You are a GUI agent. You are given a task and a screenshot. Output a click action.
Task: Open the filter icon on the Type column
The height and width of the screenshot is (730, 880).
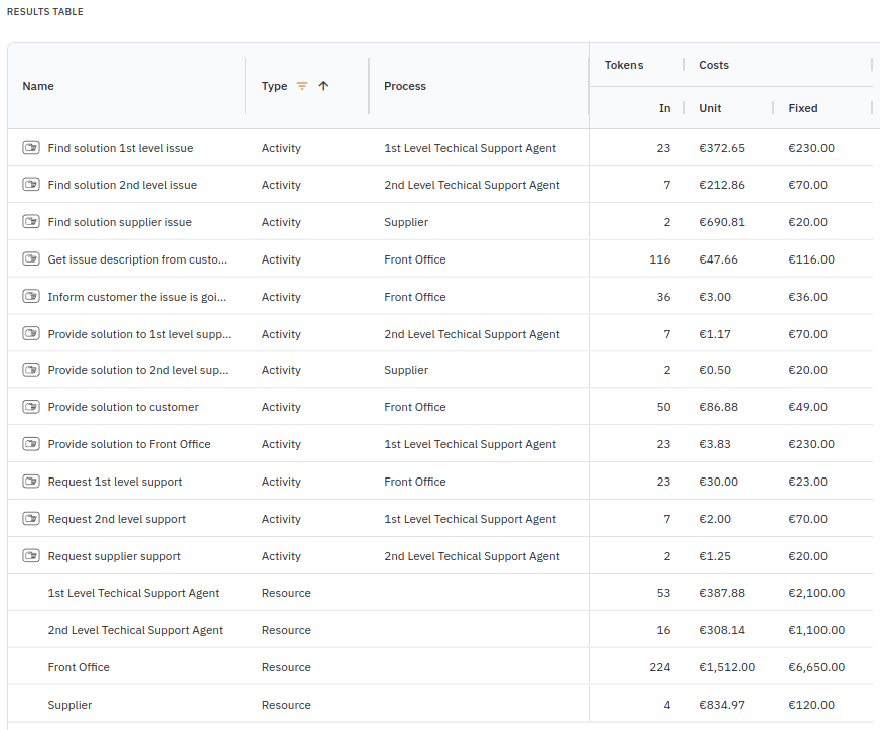click(x=303, y=86)
